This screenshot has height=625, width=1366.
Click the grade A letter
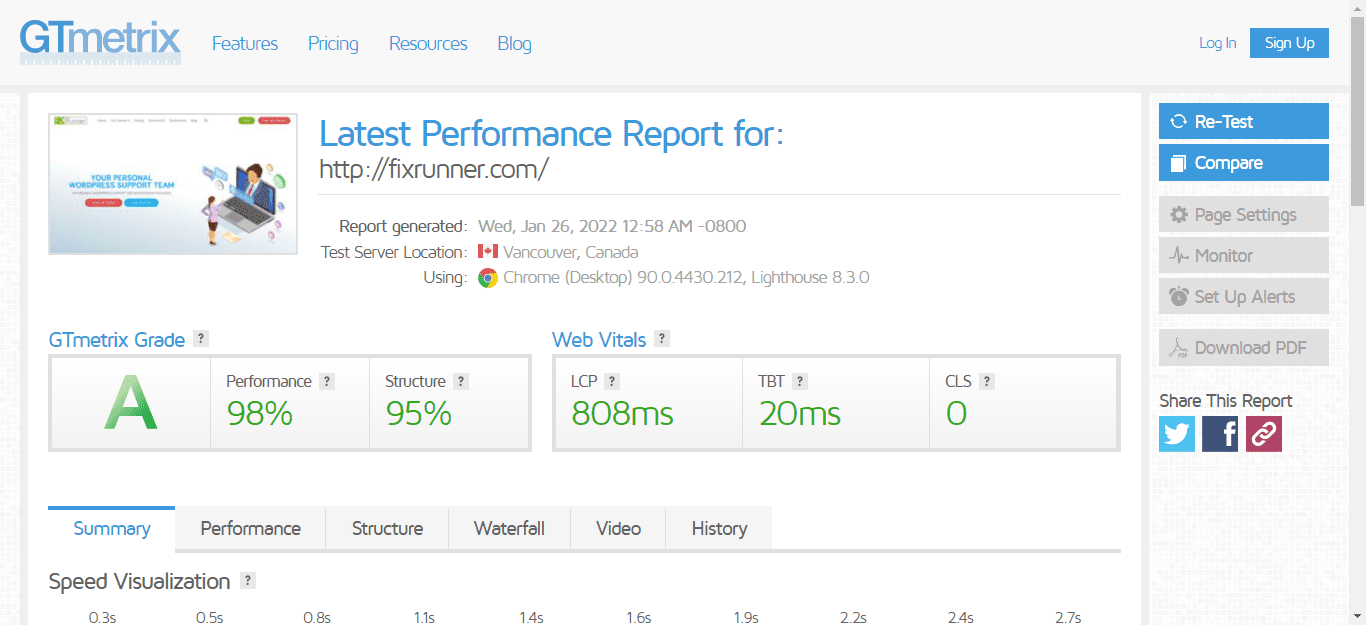pos(131,404)
